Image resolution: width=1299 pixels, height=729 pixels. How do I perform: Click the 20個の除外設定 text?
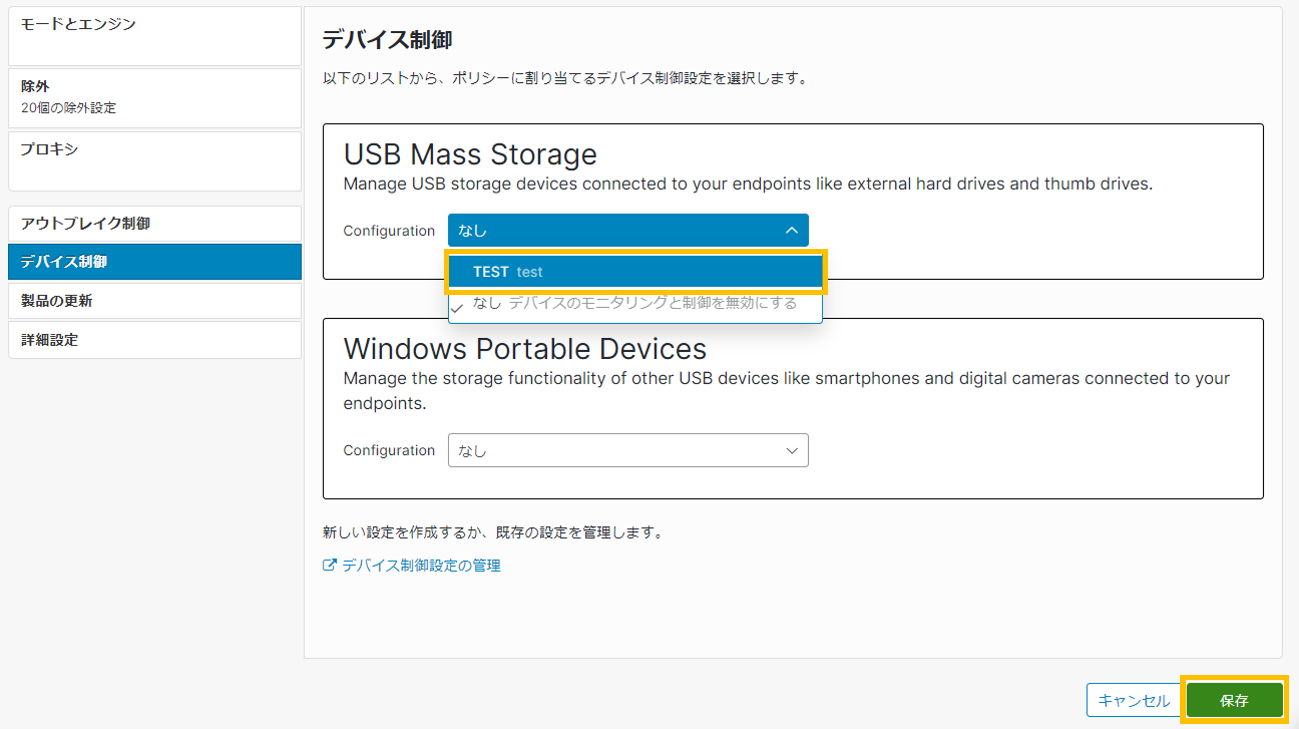[x=69, y=108]
